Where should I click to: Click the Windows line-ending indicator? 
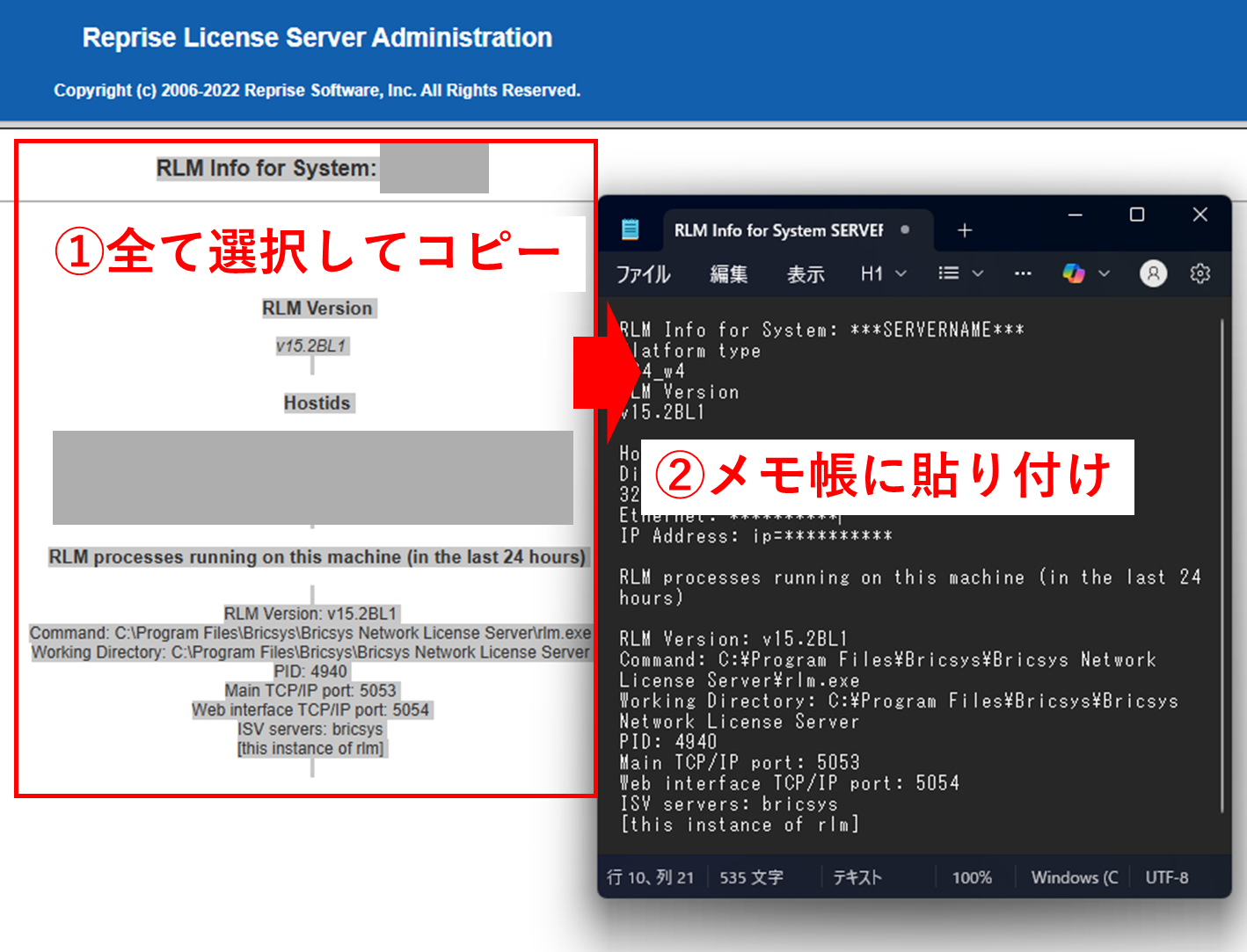[x=1074, y=877]
